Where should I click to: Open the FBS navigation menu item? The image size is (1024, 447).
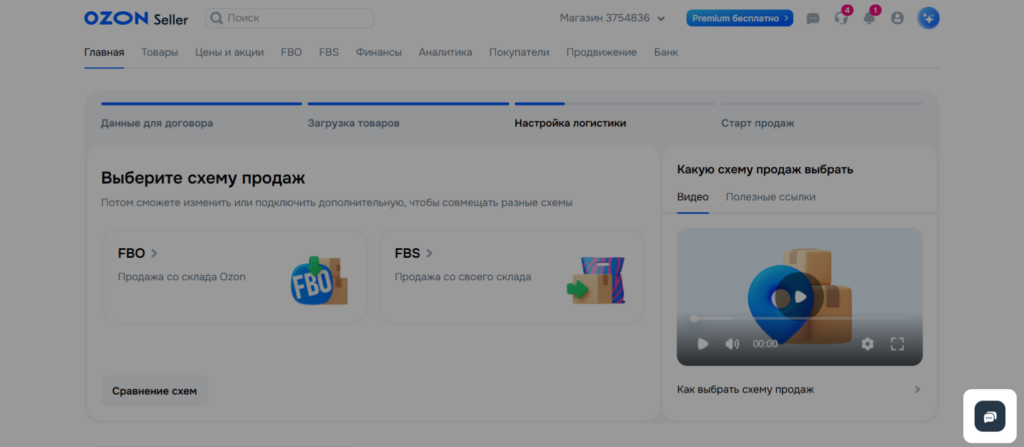click(x=329, y=52)
